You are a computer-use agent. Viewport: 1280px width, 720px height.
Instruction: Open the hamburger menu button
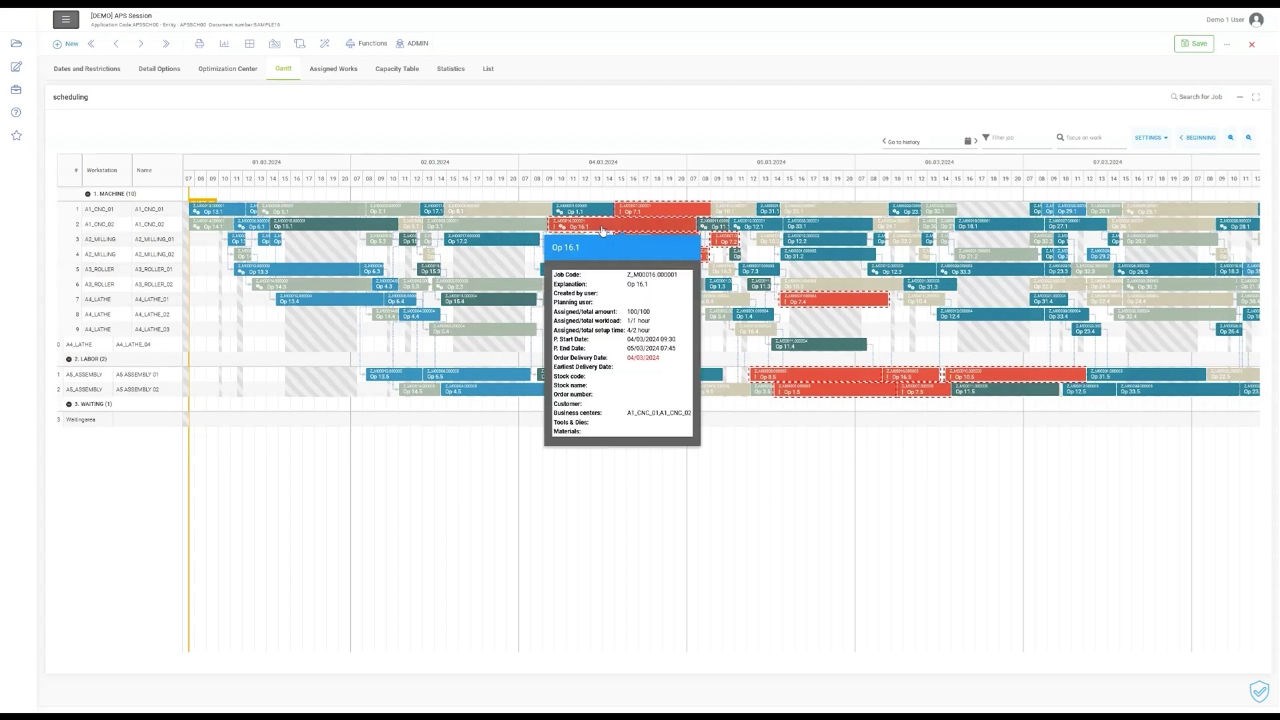click(x=66, y=19)
